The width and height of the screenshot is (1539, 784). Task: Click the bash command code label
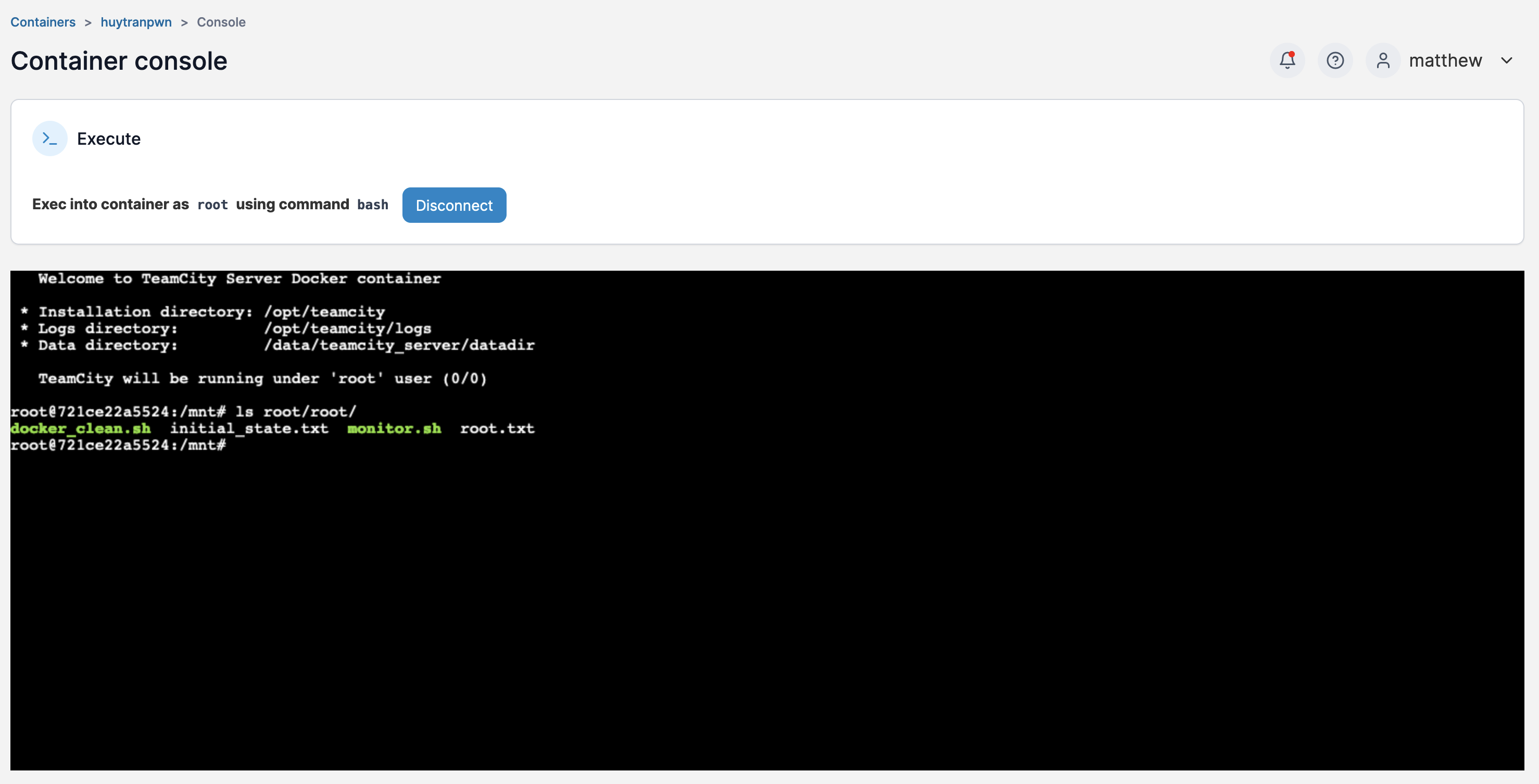(x=372, y=205)
